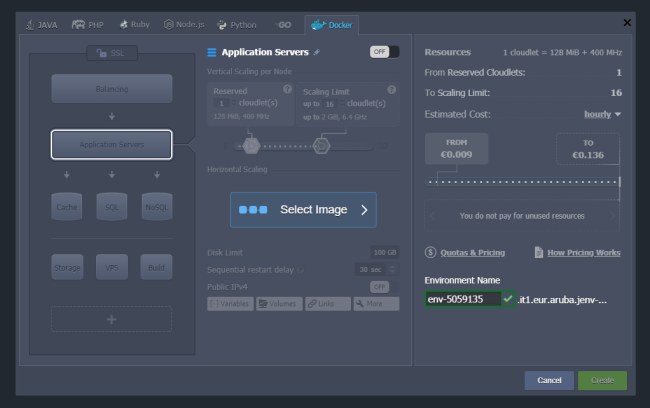Choose the VPS node block
650x408 pixels.
pos(111,267)
